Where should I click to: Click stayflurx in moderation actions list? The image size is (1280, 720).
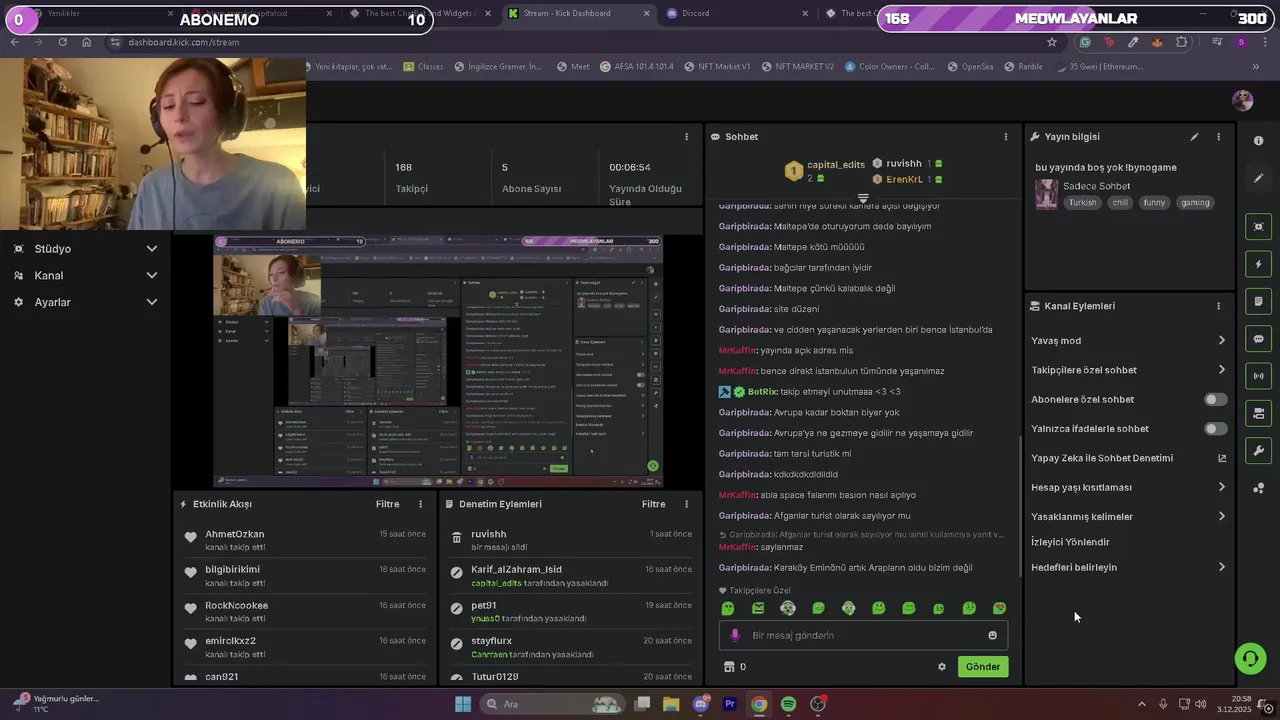491,641
